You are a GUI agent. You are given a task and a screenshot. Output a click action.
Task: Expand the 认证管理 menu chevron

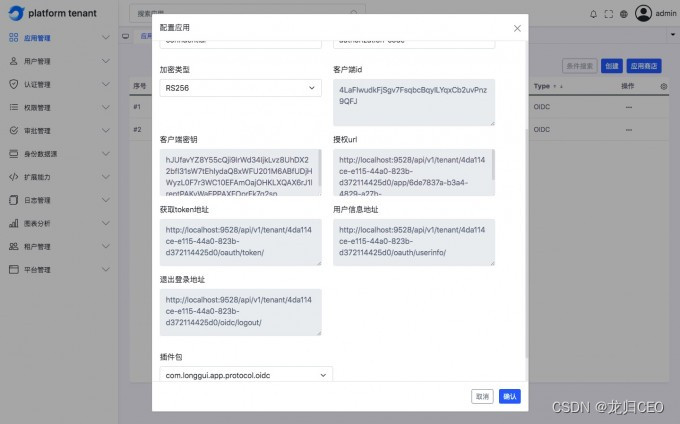click(105, 84)
